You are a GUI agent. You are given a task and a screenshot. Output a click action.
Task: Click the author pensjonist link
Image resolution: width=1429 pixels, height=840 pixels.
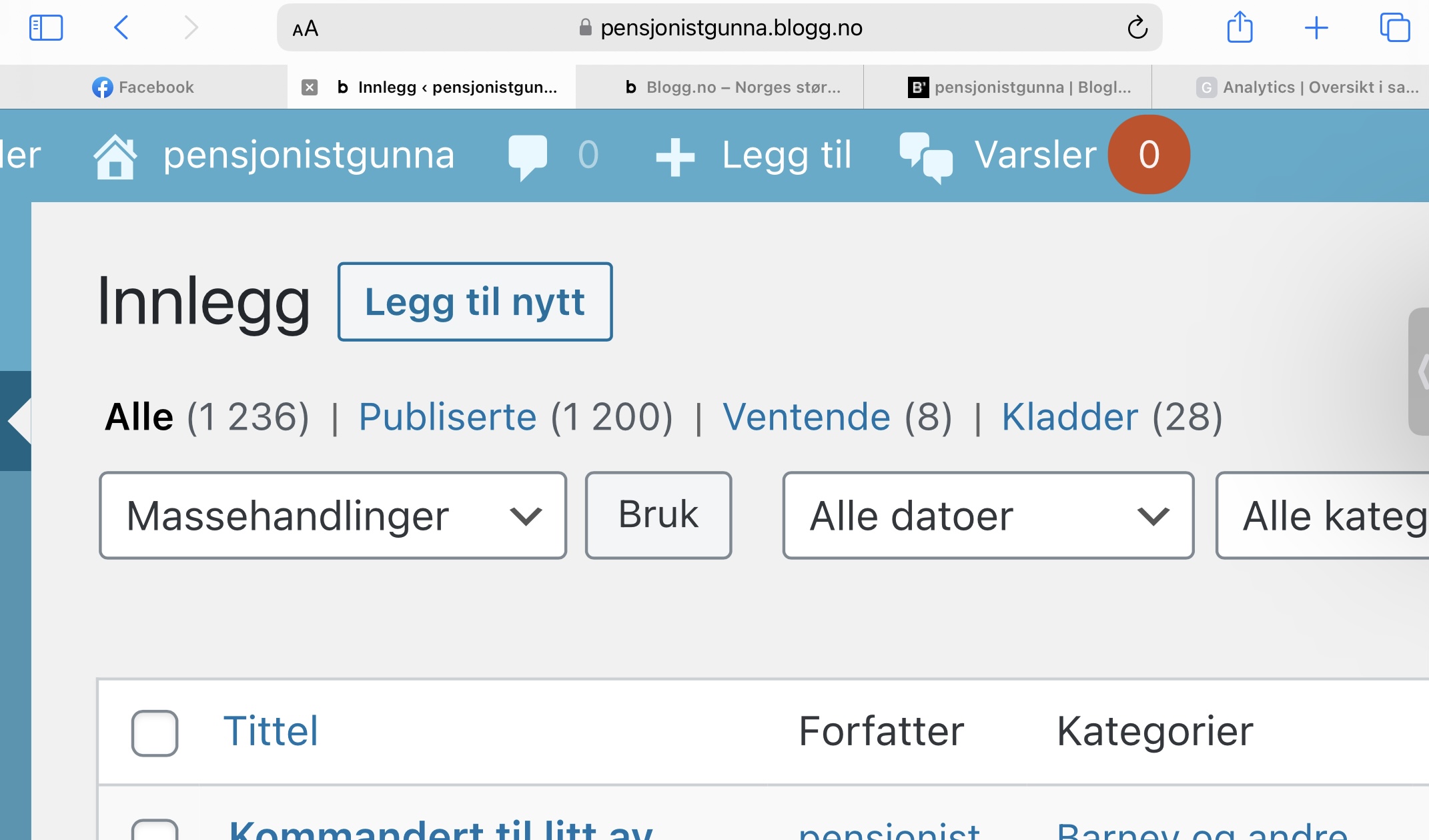(x=889, y=832)
